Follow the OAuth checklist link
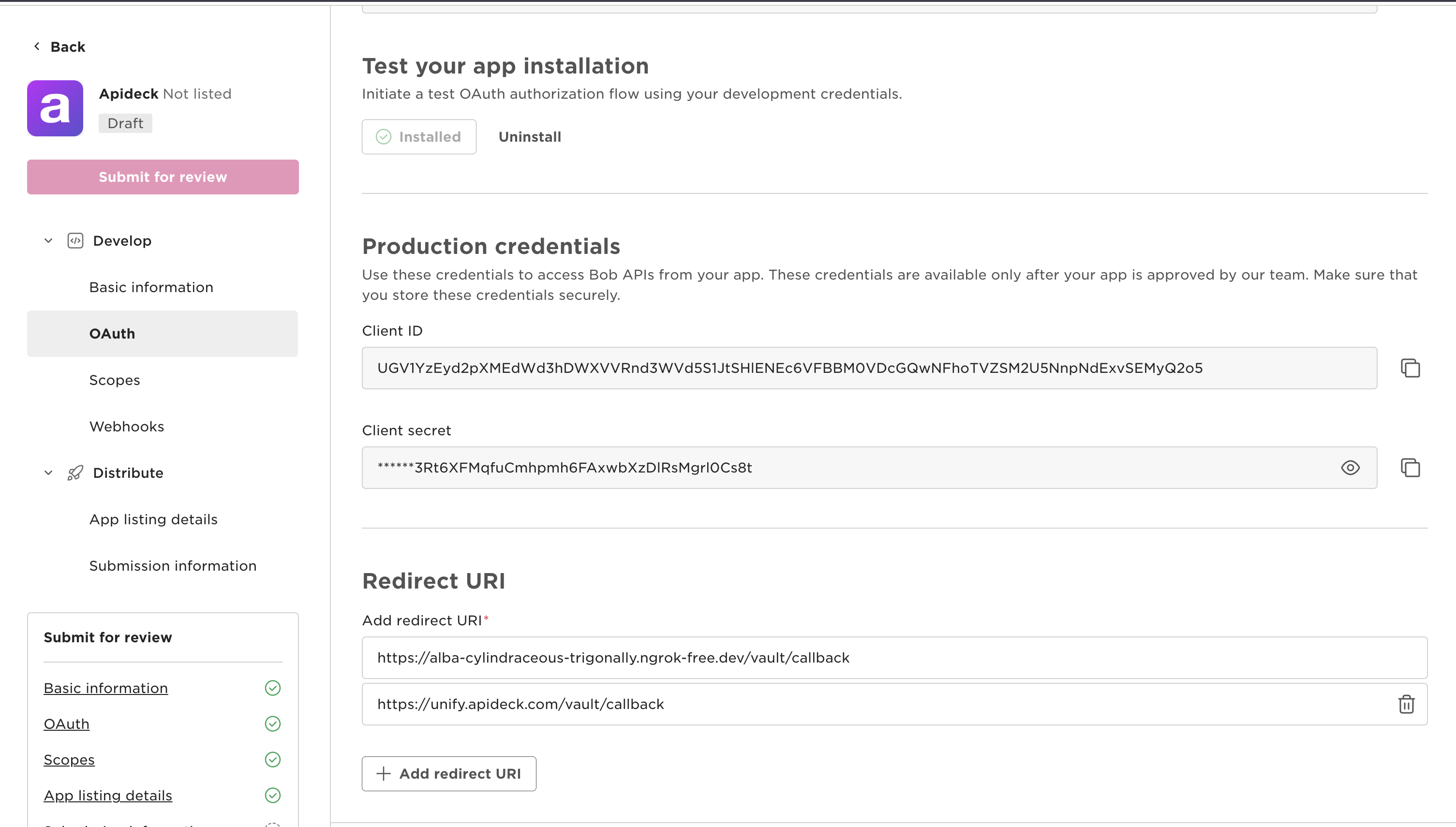The image size is (1456, 827). [66, 724]
